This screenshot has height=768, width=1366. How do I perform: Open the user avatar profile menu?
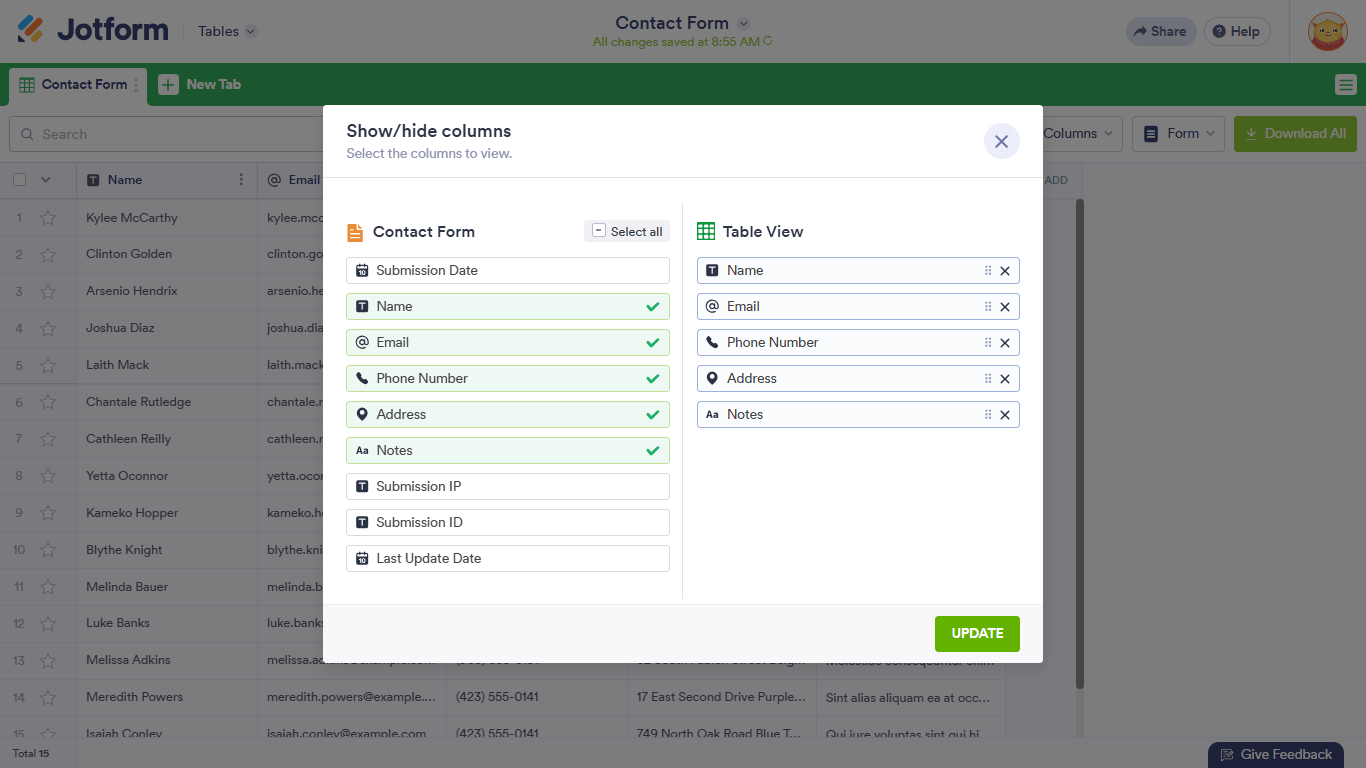click(x=1327, y=32)
